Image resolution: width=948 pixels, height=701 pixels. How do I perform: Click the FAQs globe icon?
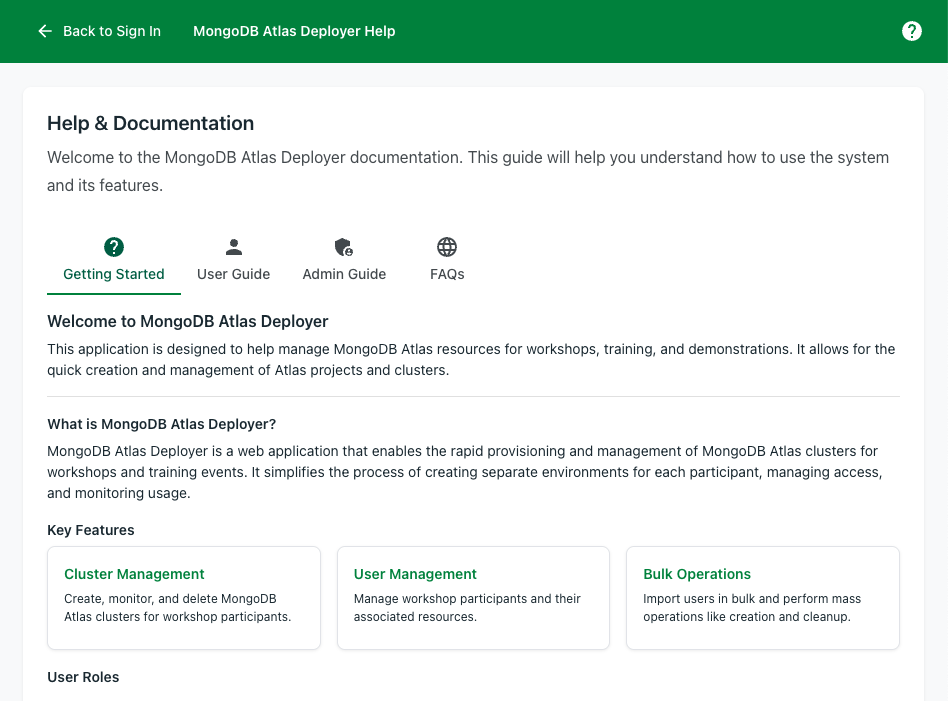coord(447,247)
